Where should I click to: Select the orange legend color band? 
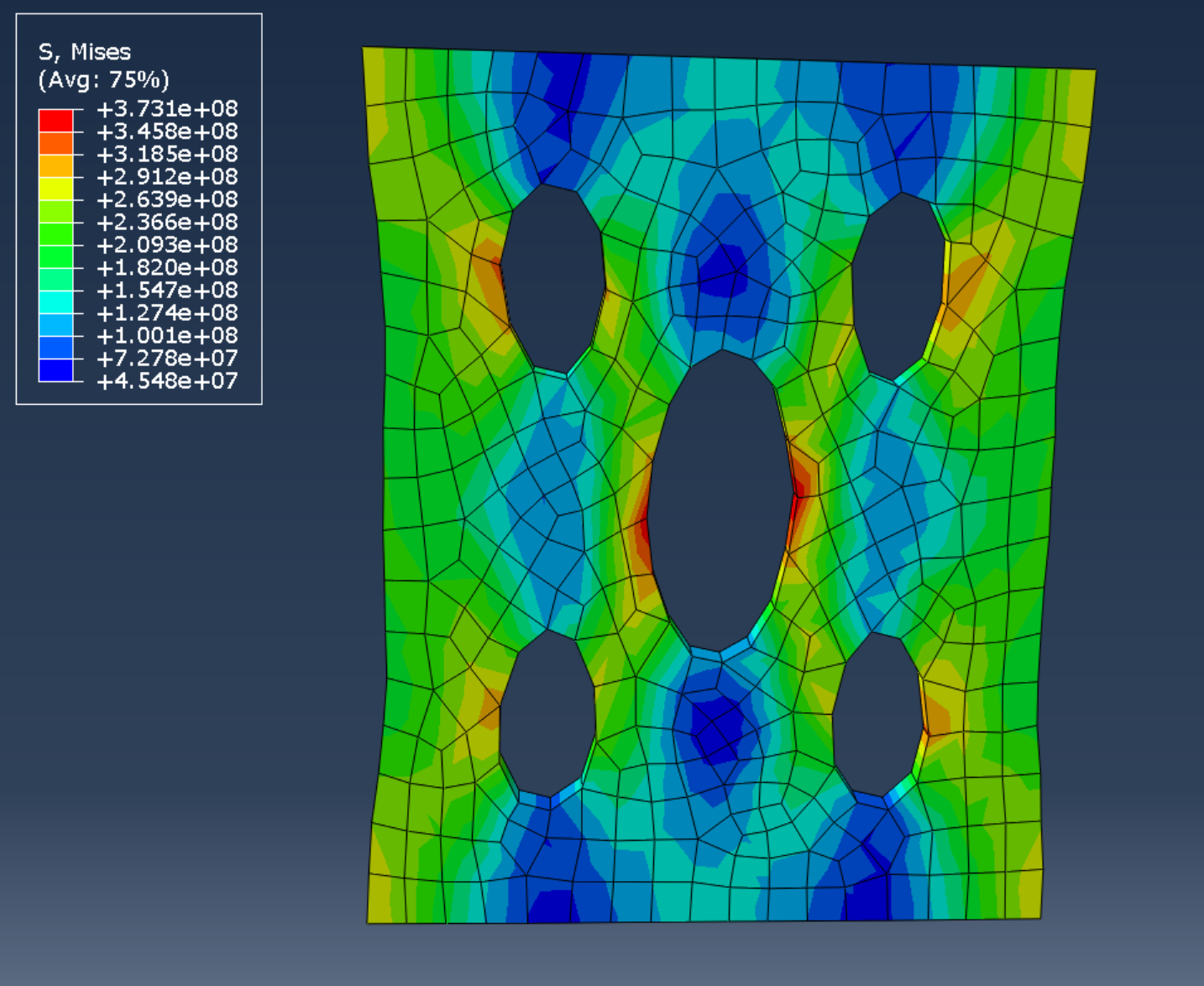(55, 143)
